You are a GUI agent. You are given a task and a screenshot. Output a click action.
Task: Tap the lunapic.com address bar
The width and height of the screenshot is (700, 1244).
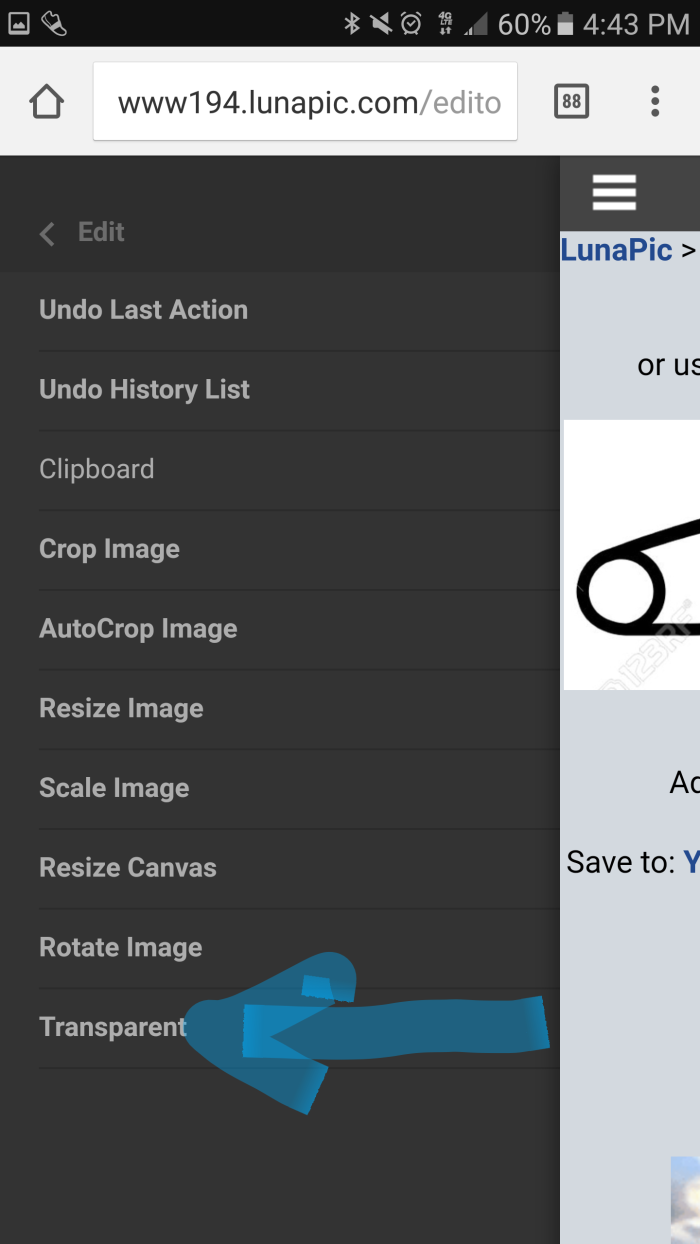pos(305,102)
